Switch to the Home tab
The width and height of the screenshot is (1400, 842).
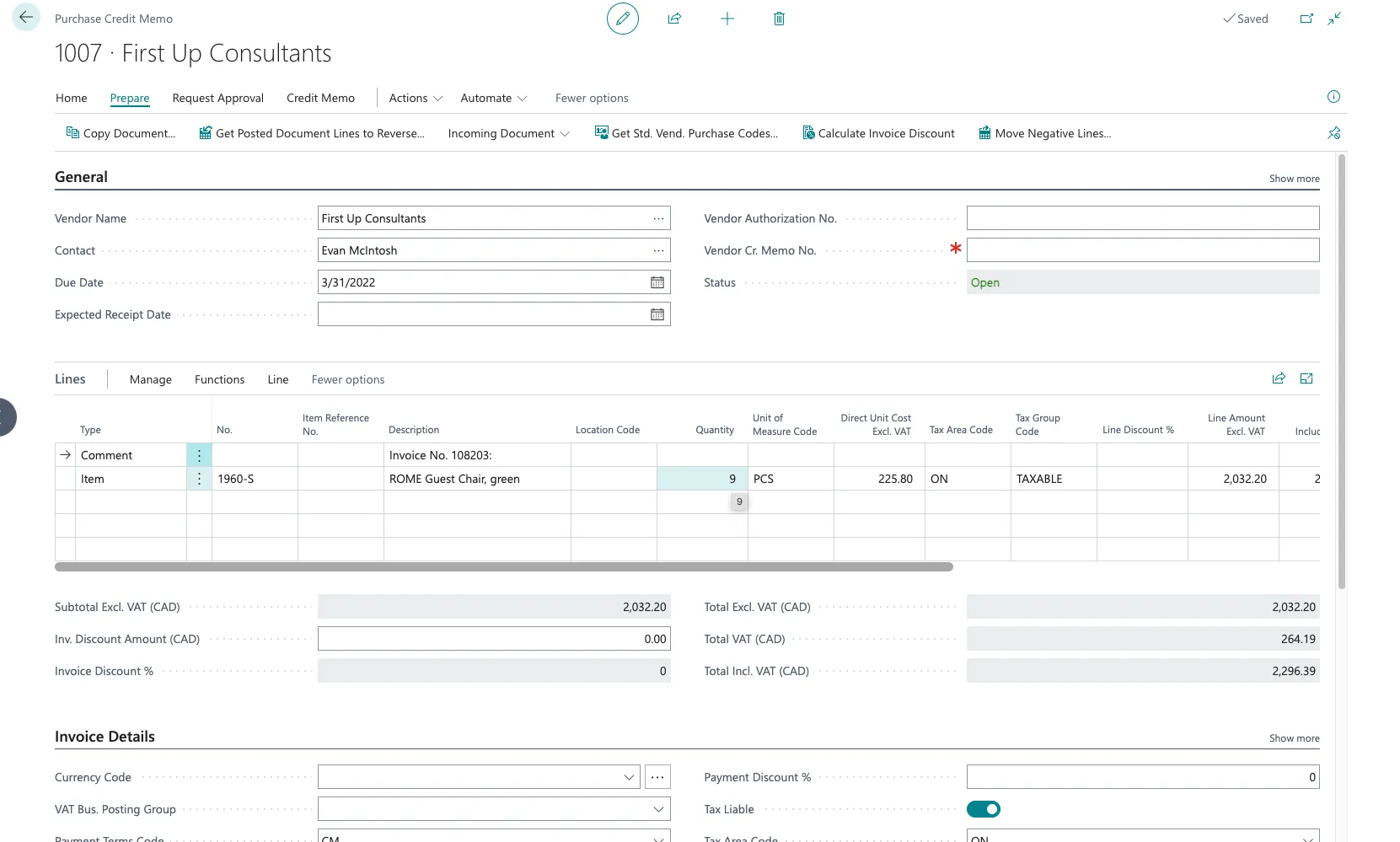coord(72,98)
